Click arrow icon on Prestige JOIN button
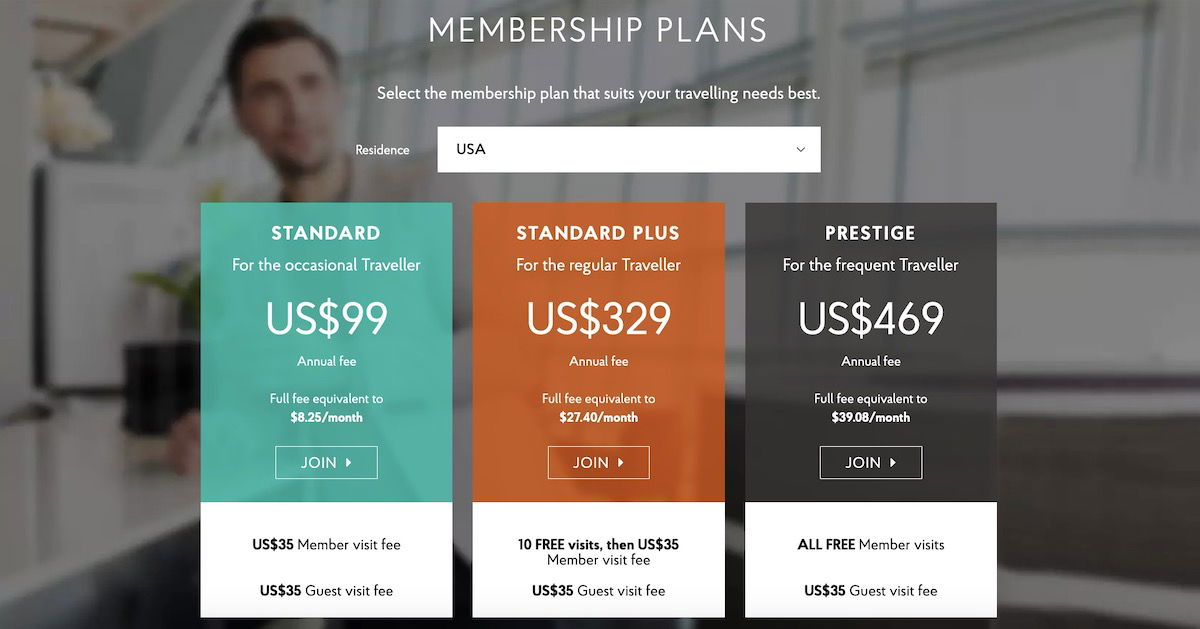This screenshot has width=1200, height=629. pyautogui.click(x=893, y=463)
